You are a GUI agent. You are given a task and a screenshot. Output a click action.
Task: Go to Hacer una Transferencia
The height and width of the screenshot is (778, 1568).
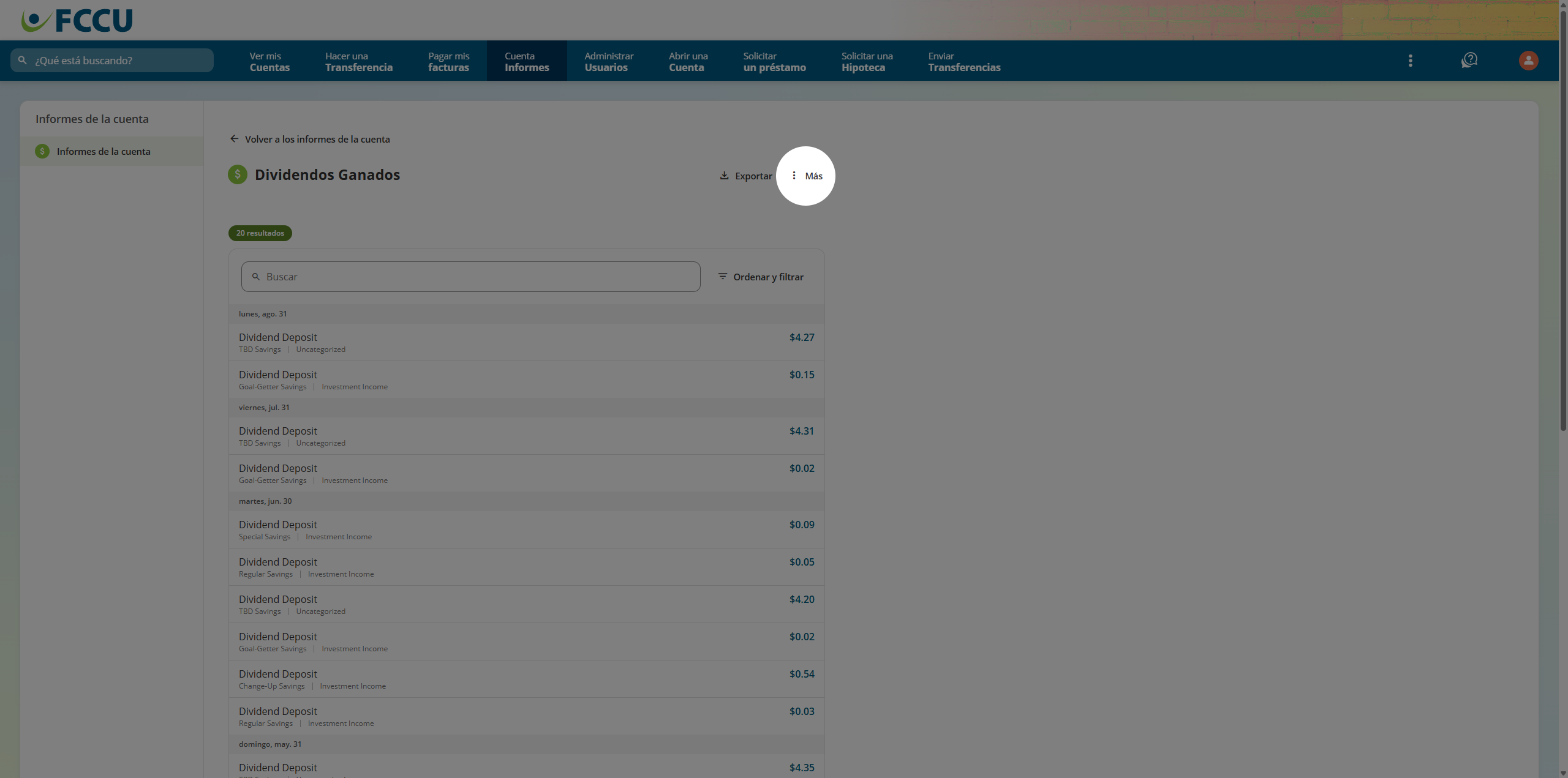point(359,61)
